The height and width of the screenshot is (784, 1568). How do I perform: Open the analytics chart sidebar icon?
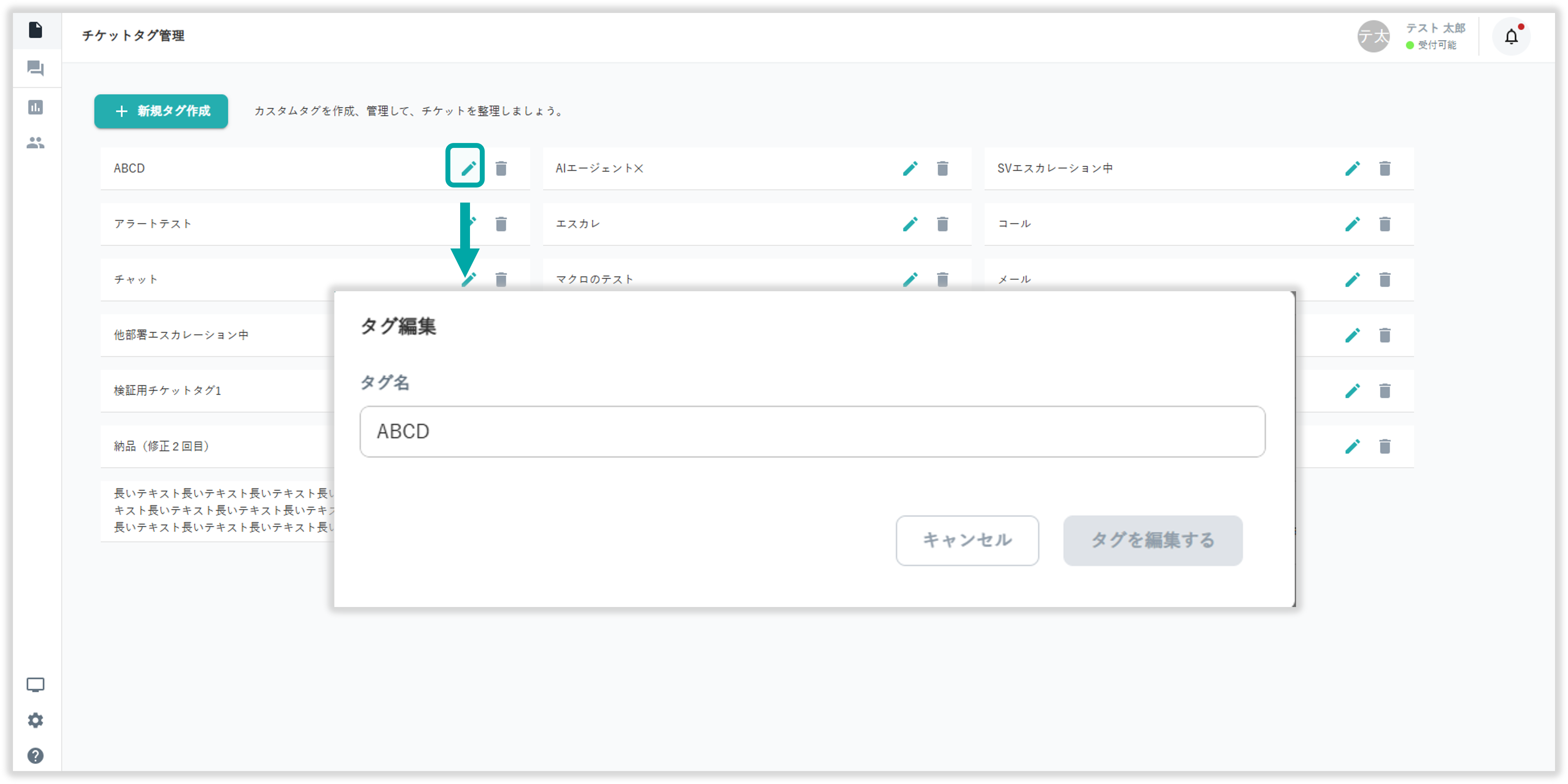coord(35,107)
